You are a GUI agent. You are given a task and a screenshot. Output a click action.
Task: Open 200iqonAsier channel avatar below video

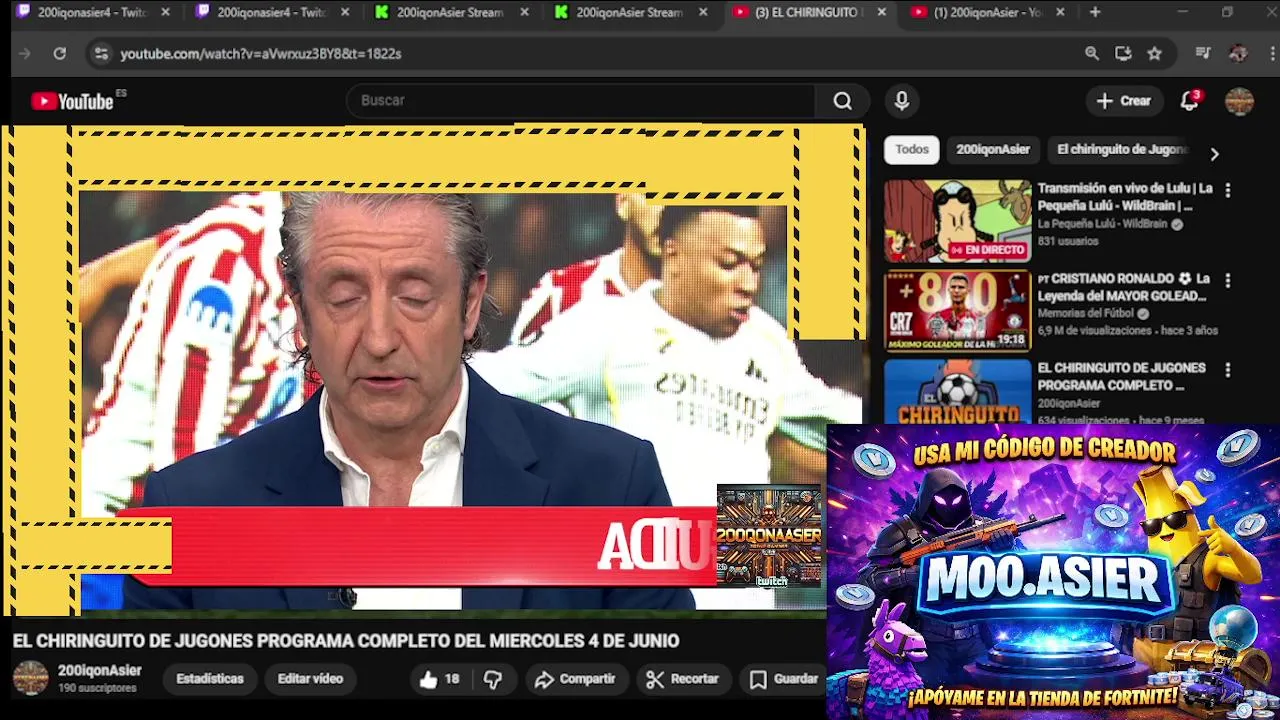click(30, 678)
